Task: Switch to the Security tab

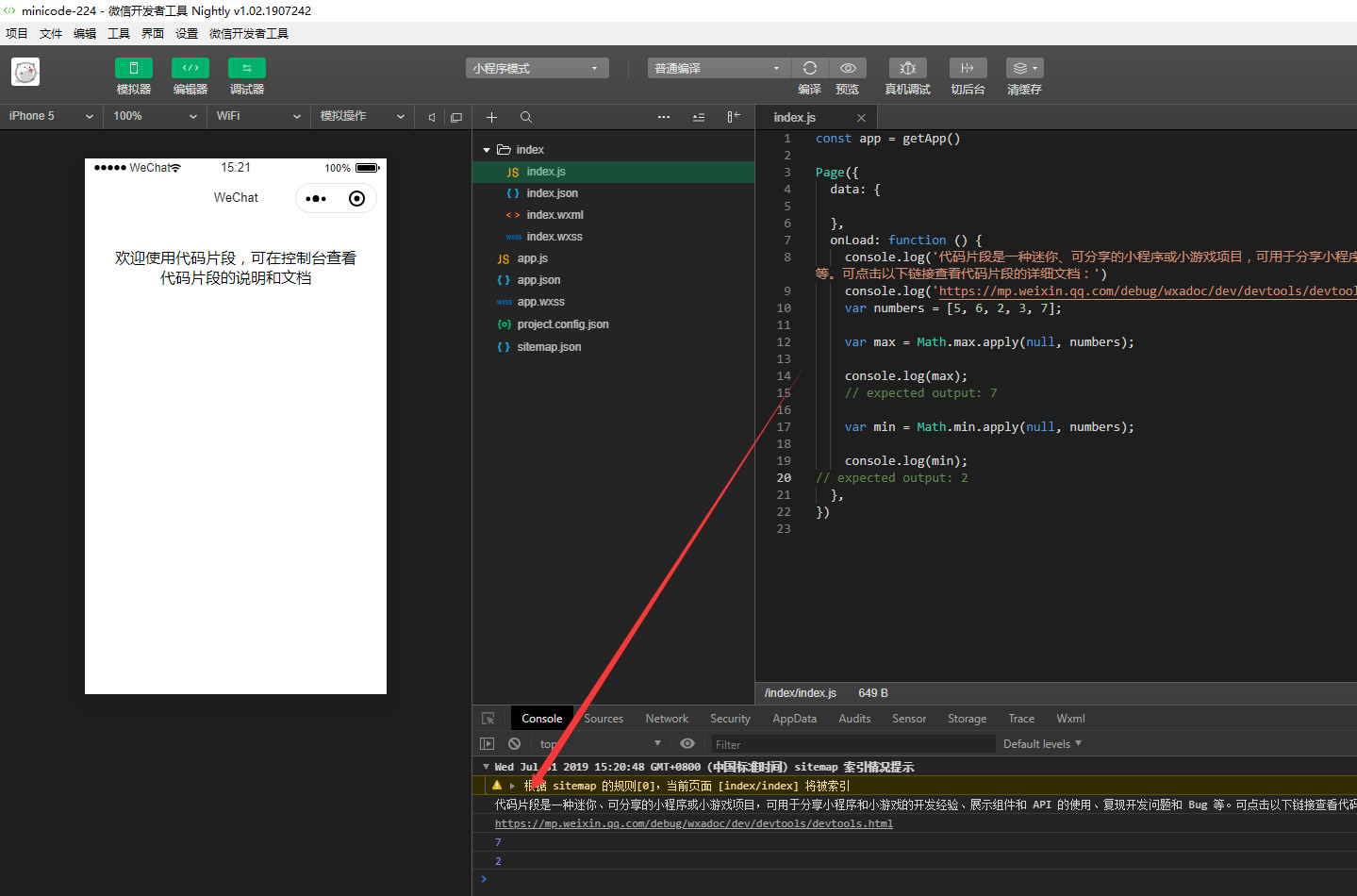Action: pyautogui.click(x=730, y=719)
